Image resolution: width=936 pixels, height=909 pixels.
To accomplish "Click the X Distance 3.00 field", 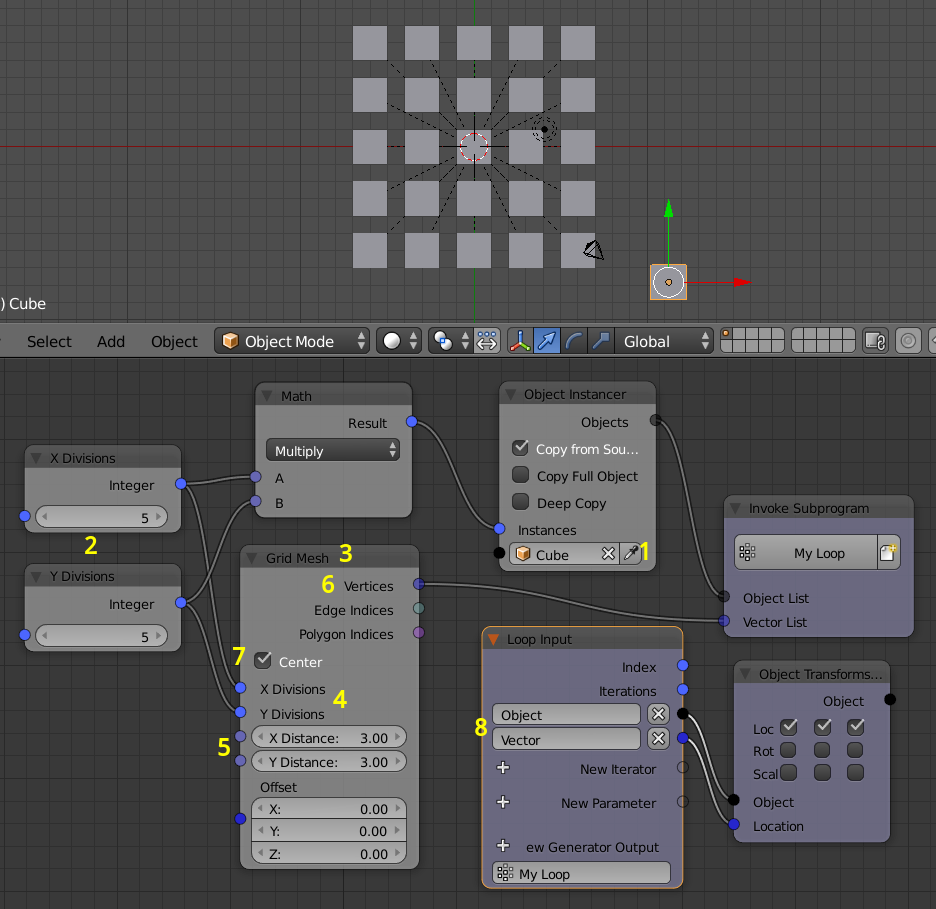I will pos(329,738).
